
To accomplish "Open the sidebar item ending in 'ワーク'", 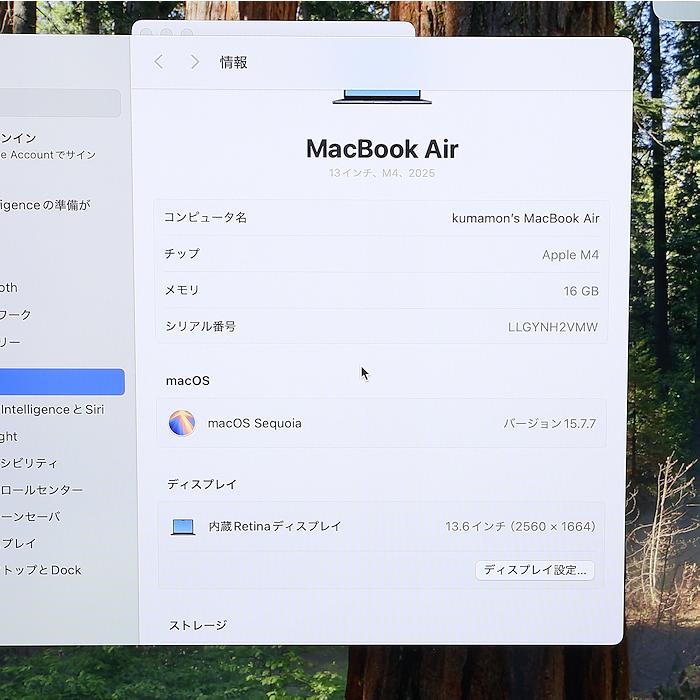I will [x=16, y=314].
